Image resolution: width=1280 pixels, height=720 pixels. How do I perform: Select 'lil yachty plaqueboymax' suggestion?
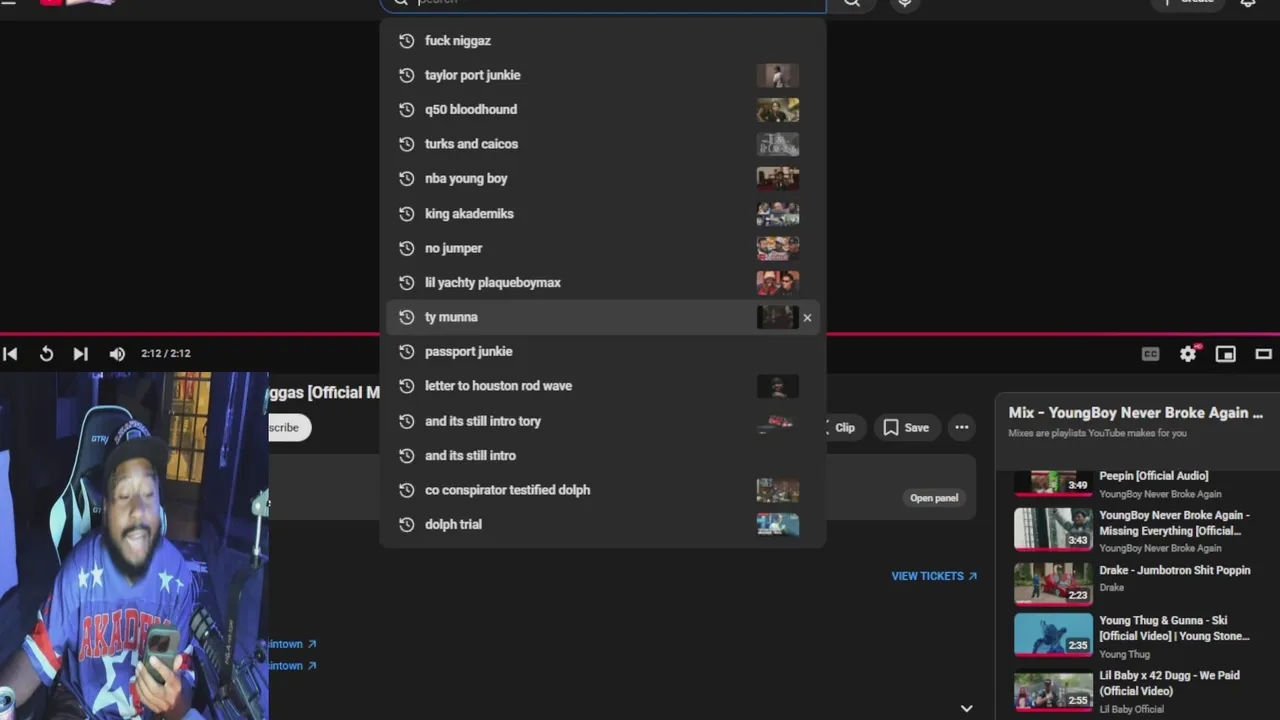click(602, 282)
